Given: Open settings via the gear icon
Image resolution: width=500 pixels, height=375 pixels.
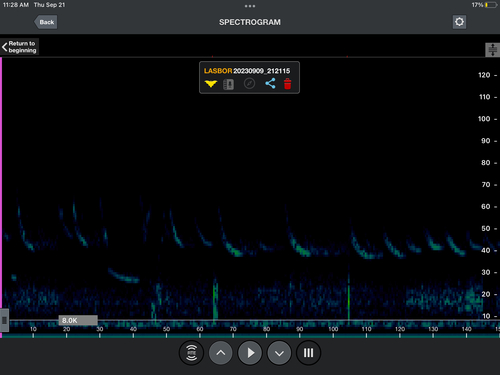Looking at the screenshot, I should pos(459,22).
